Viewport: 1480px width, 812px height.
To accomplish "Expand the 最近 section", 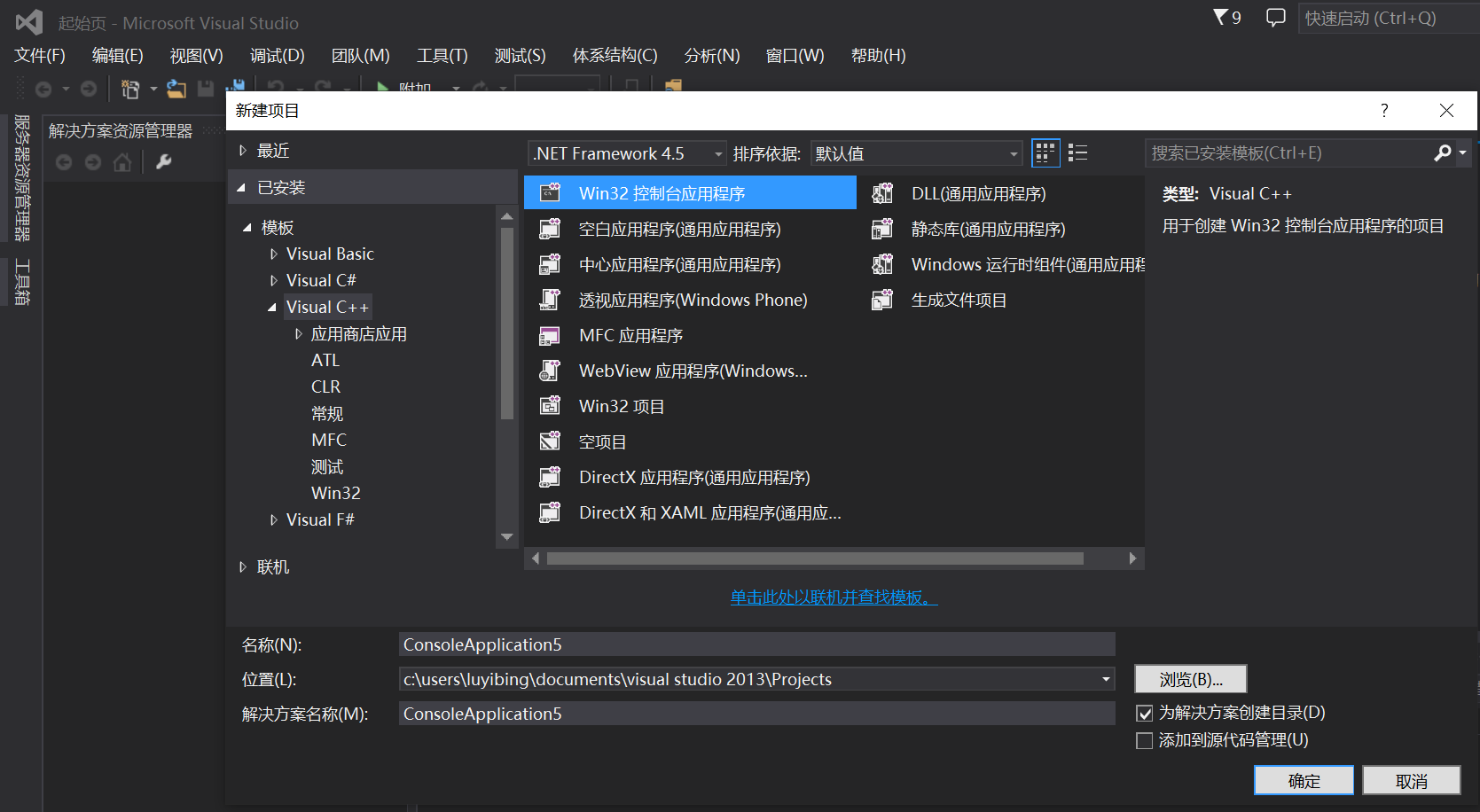I will coord(243,151).
